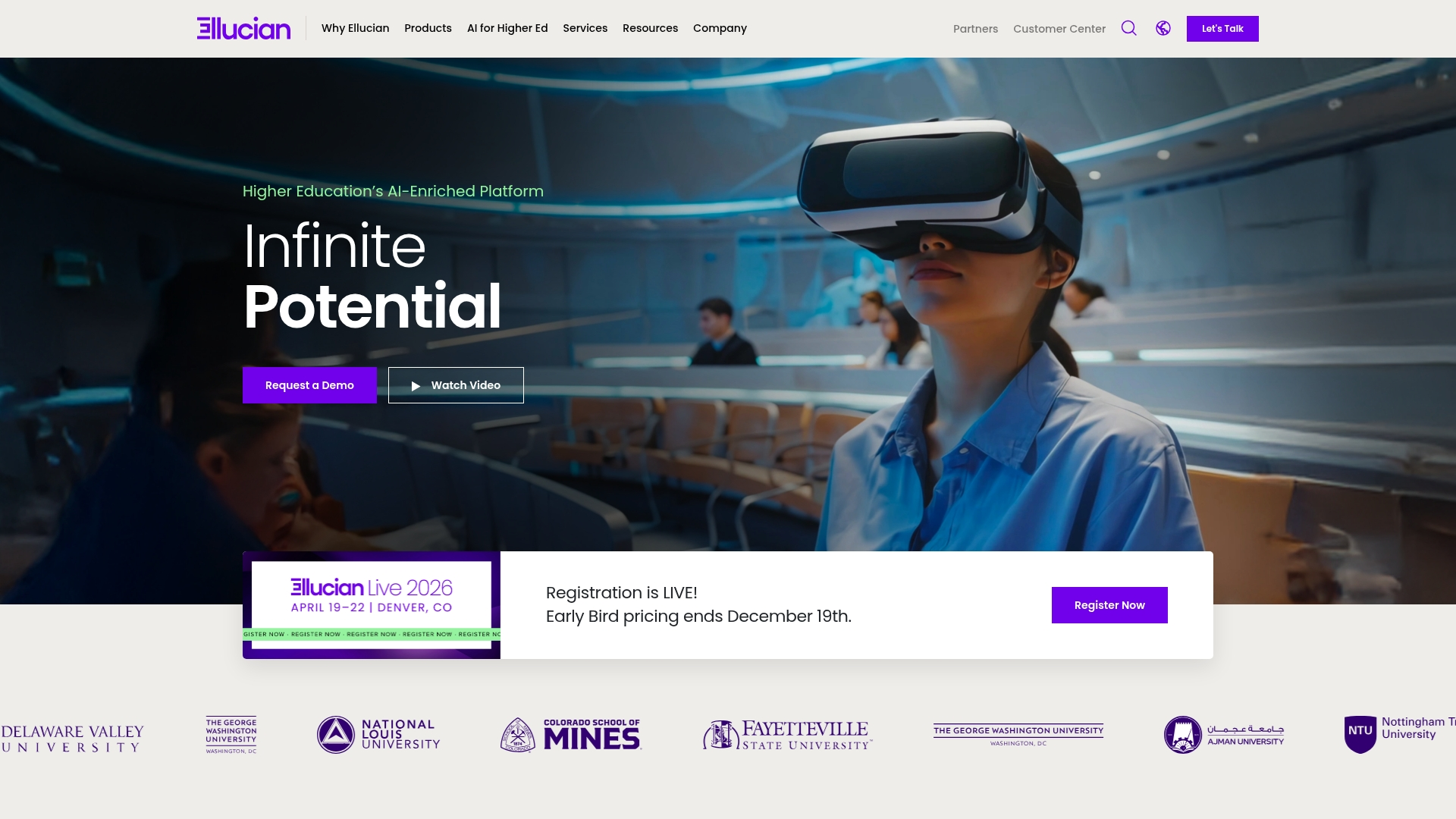Screen dimensions: 1456x819
Task: Click the Ajman University logo
Action: [1224, 735]
